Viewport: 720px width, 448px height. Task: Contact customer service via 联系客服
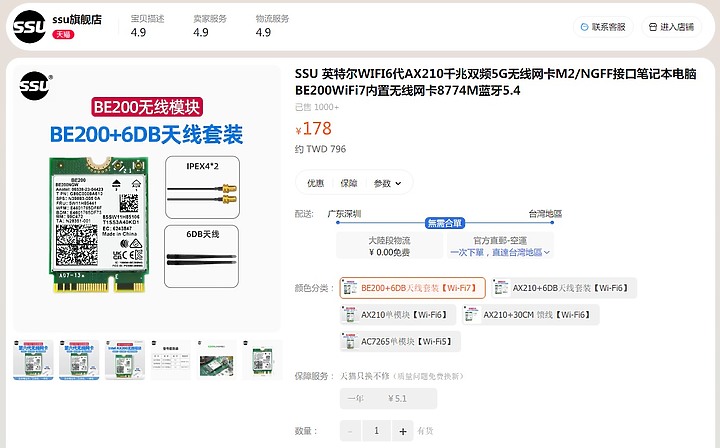[x=603, y=27]
